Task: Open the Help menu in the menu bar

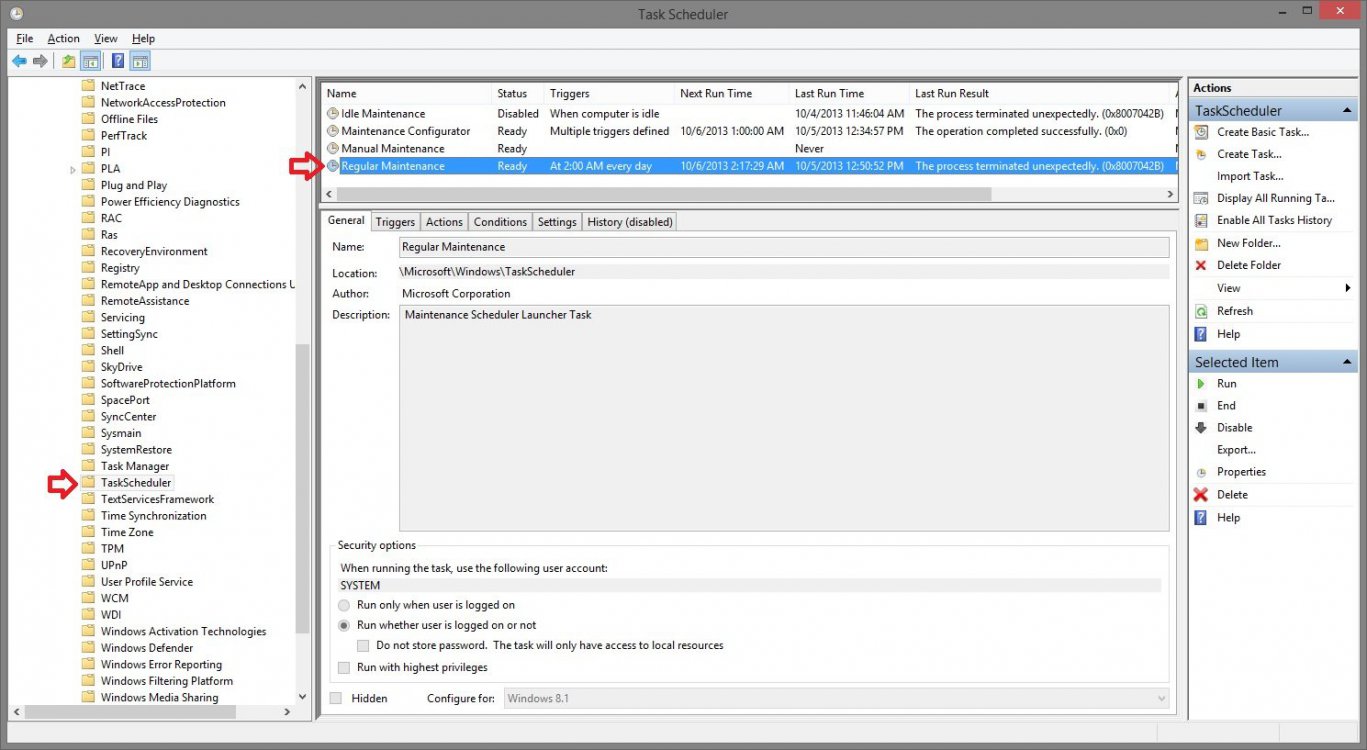Action: click(x=143, y=38)
